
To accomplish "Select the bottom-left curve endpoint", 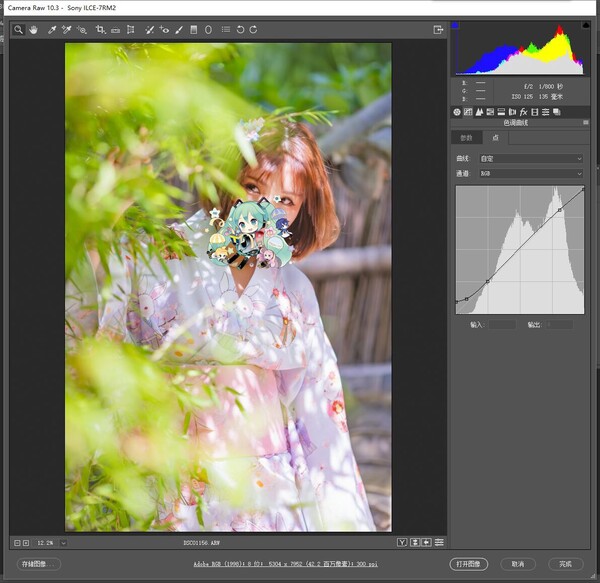I will click(x=457, y=302).
